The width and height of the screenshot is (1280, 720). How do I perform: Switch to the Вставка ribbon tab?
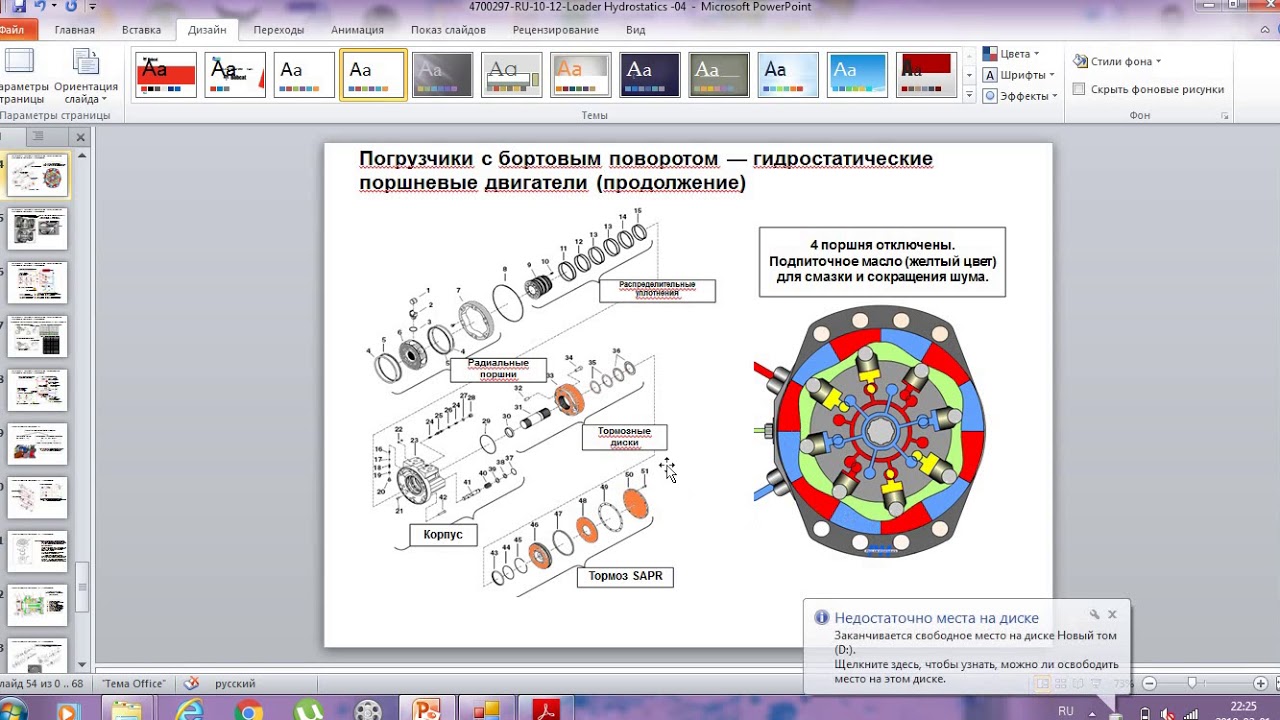[x=141, y=30]
